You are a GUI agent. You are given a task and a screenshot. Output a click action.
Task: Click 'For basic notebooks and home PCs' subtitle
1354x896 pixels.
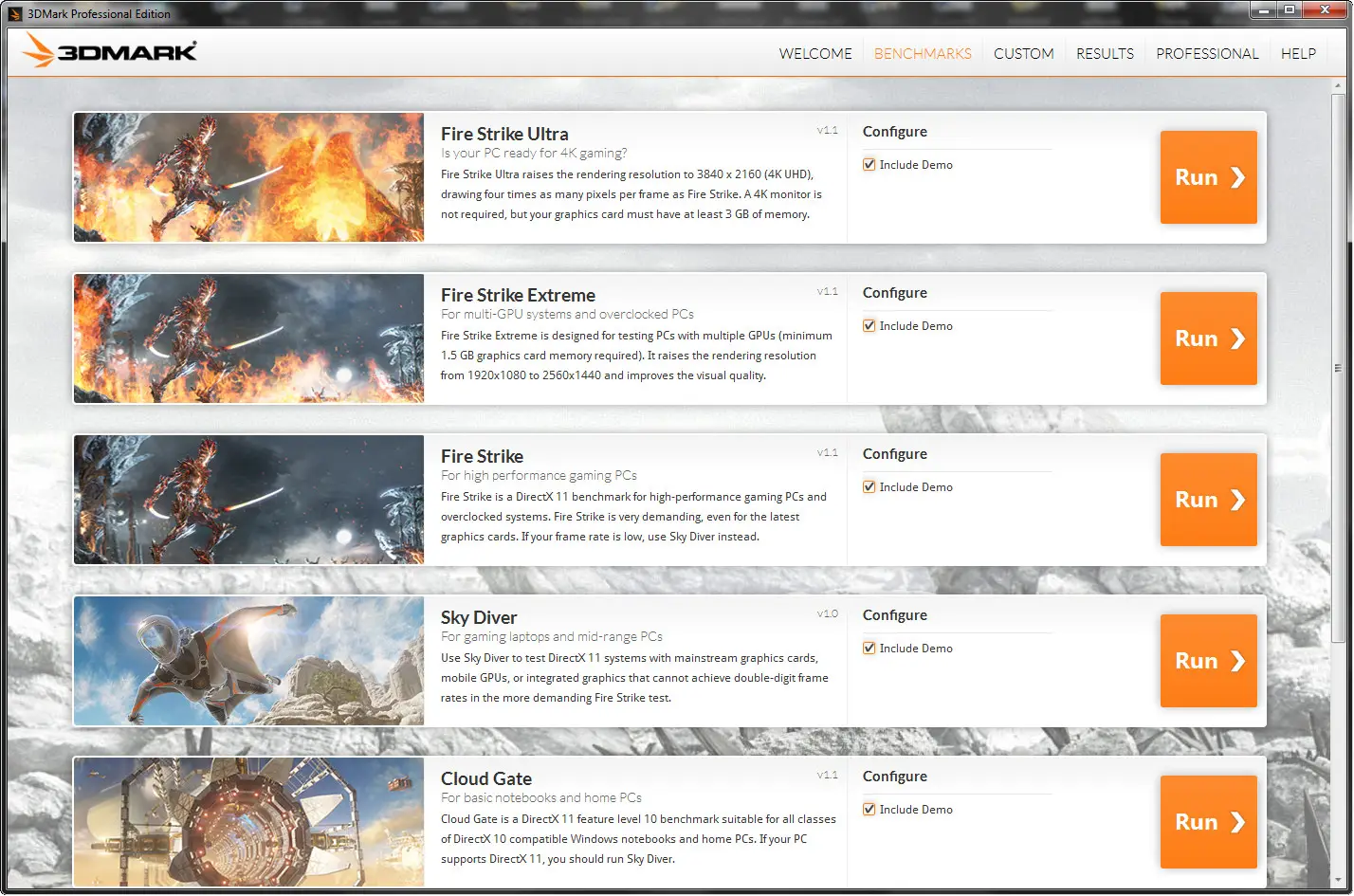click(541, 798)
